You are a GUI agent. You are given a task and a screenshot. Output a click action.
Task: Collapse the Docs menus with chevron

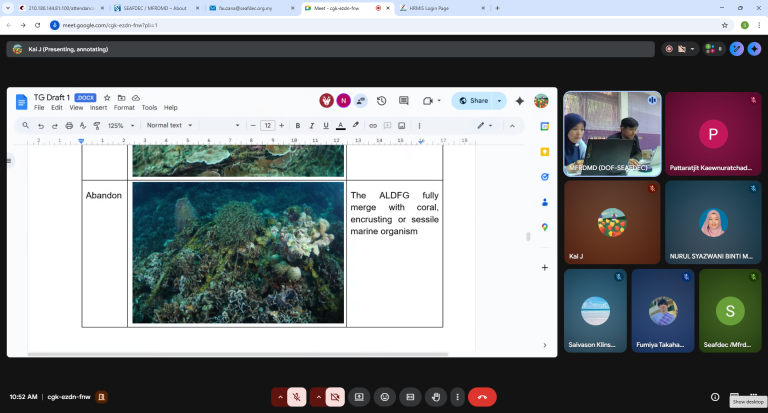pos(512,126)
